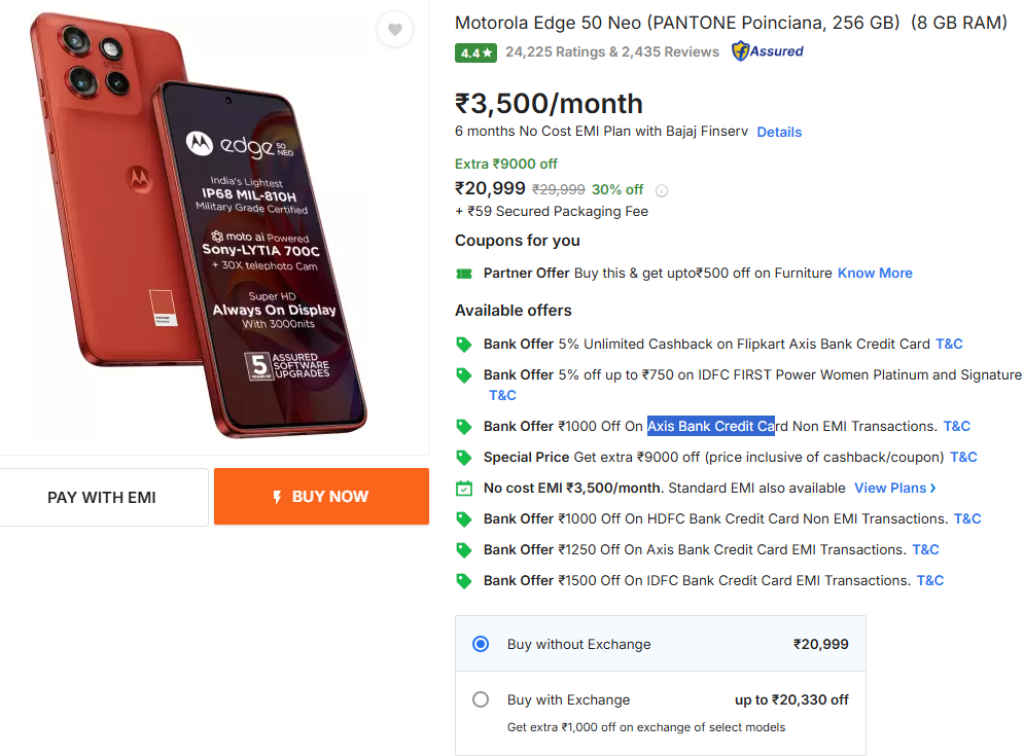Click the Flipkart Assured badge
The height and width of the screenshot is (756, 1024).
tap(766, 51)
